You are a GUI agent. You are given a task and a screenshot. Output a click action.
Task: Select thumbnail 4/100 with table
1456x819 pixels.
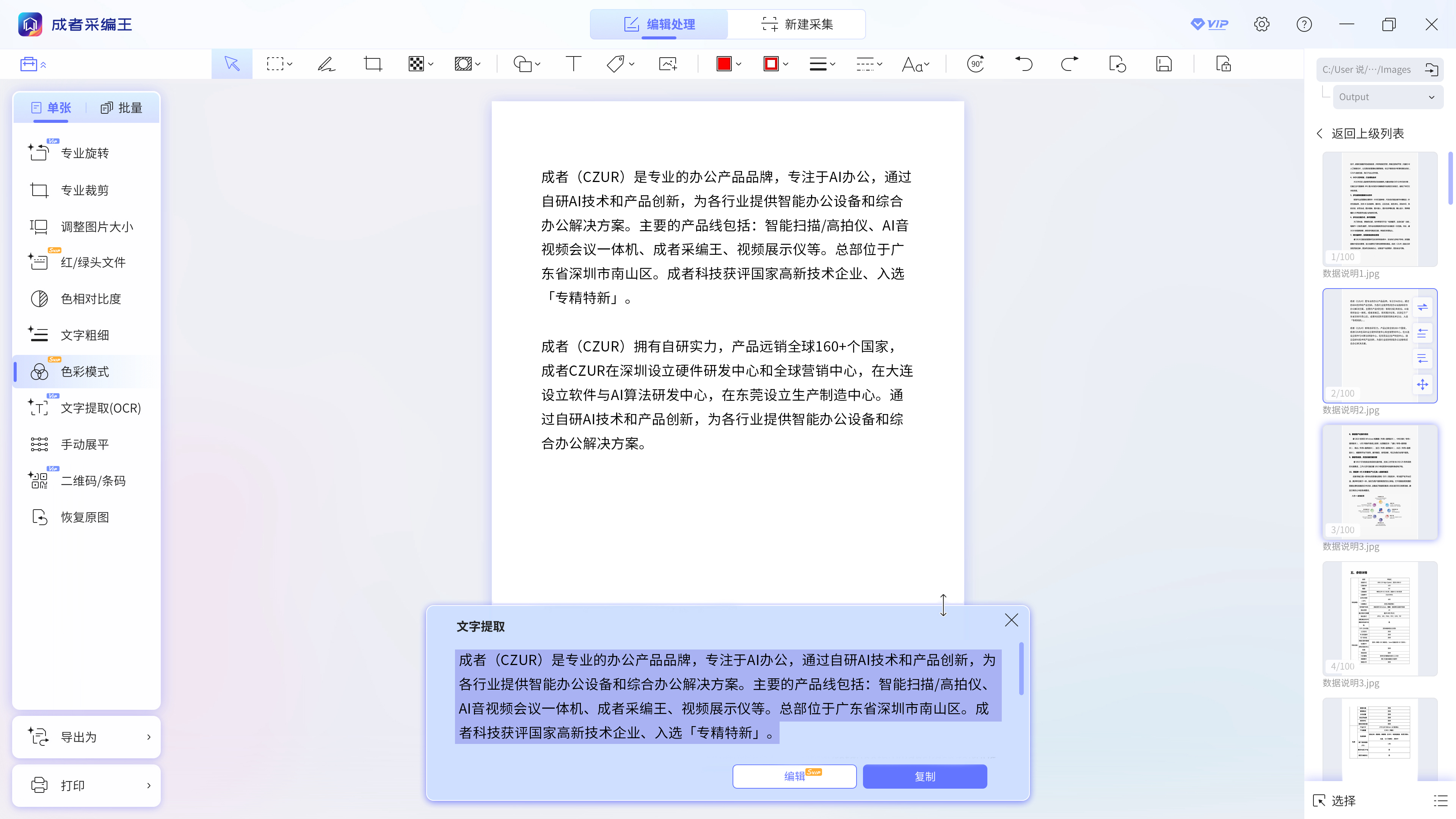pos(1380,619)
